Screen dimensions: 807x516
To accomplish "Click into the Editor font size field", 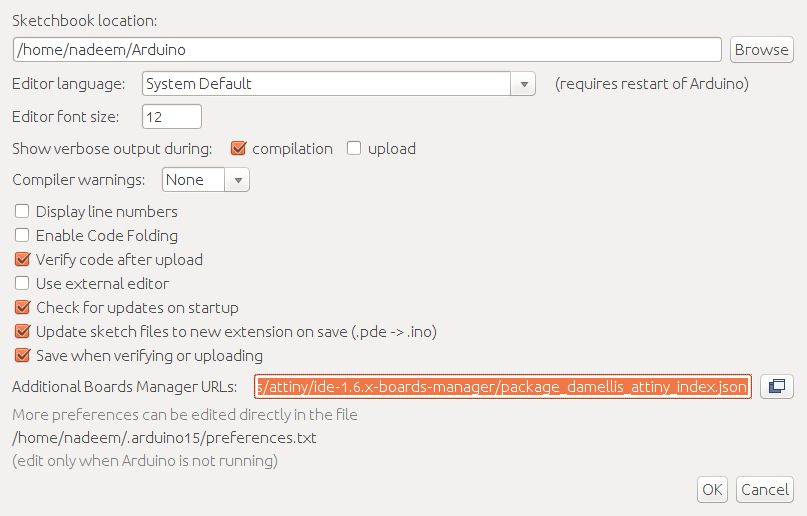I will [x=172, y=117].
